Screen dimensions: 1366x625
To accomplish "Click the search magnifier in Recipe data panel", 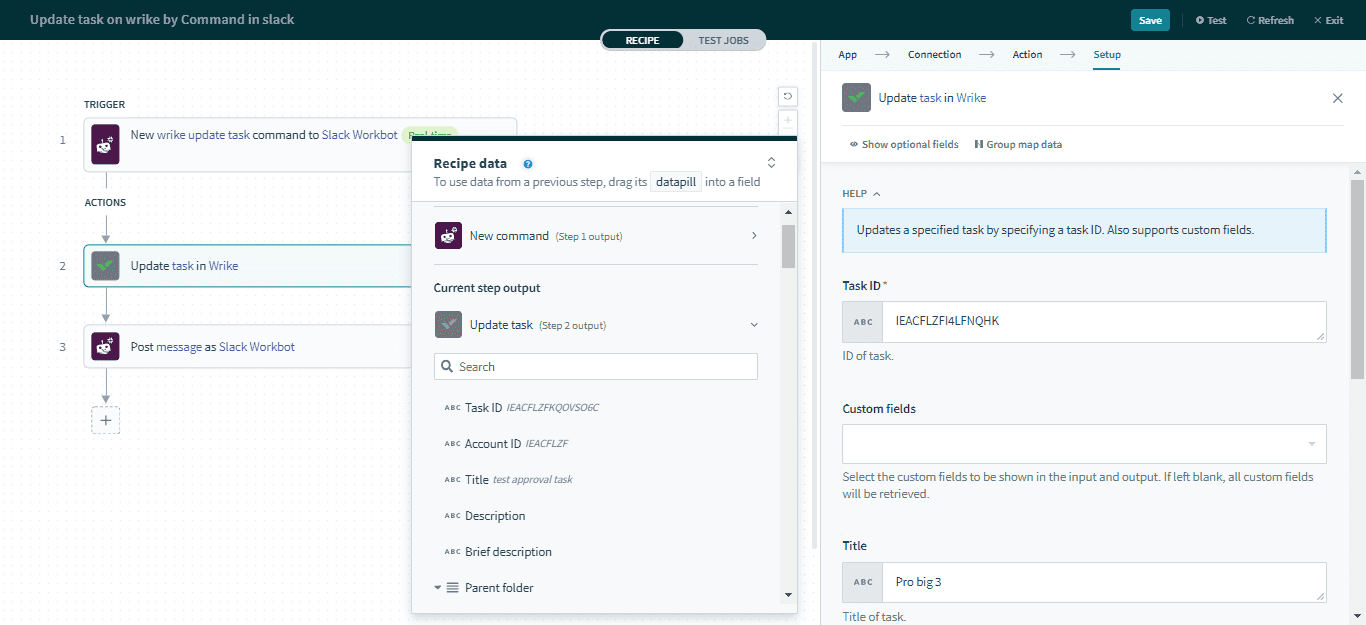I will (446, 366).
